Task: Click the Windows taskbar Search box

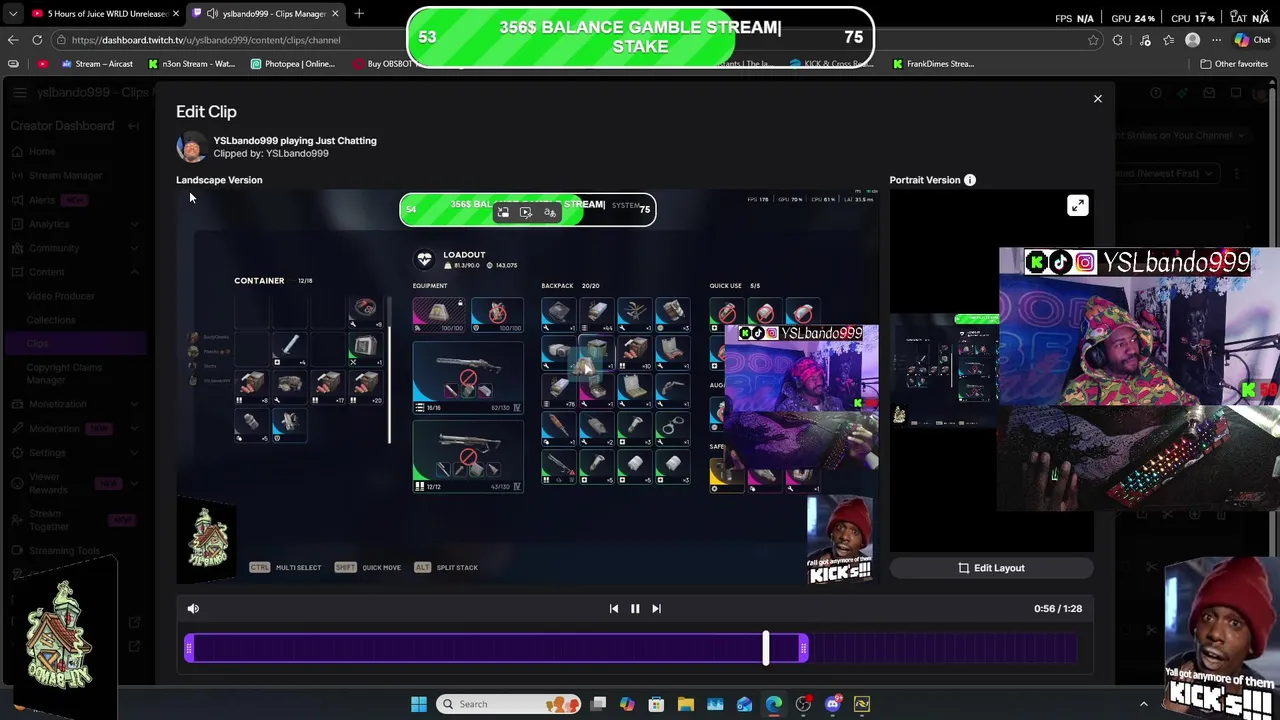Action: click(509, 704)
